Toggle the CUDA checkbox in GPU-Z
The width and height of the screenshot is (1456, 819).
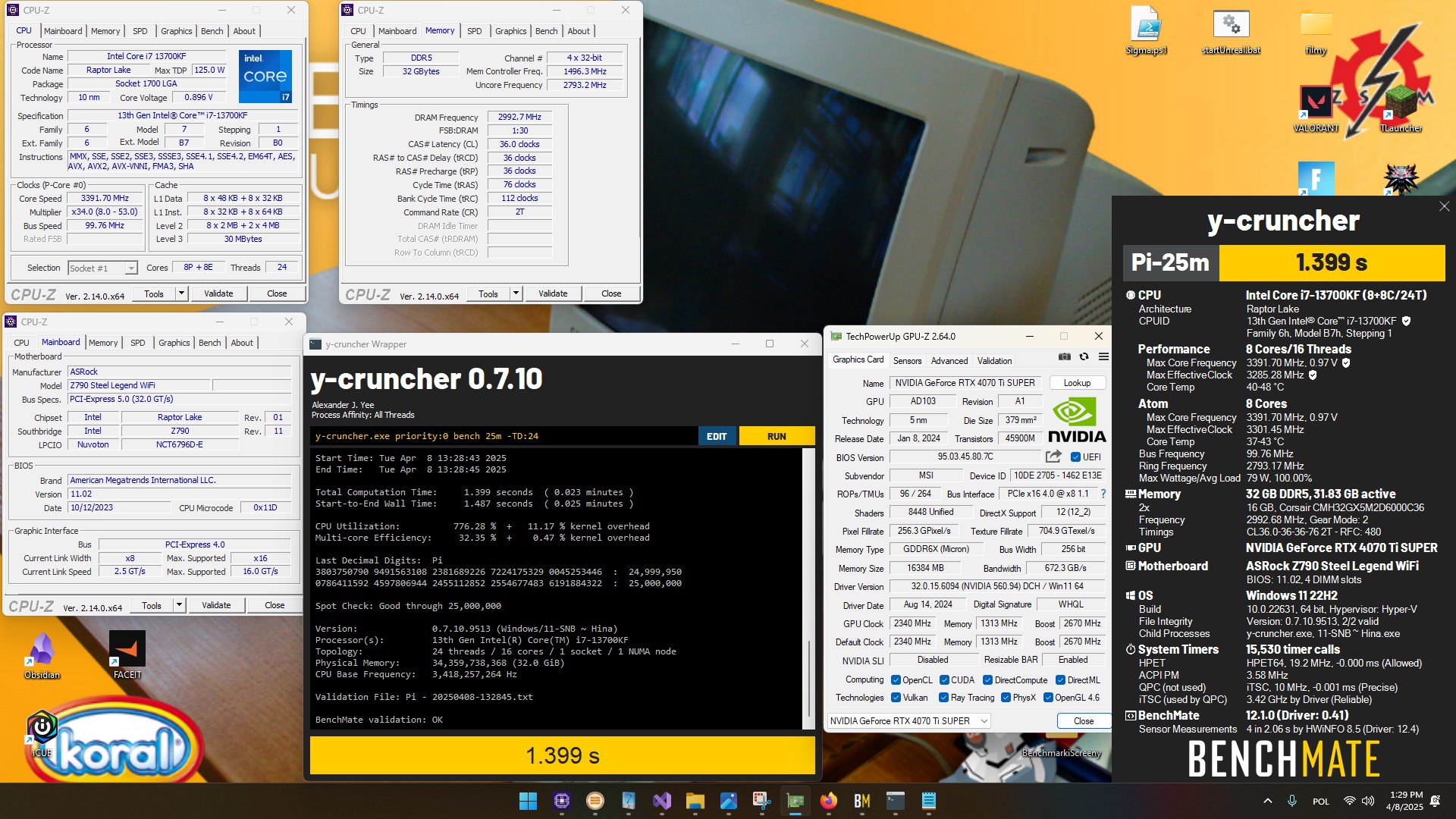click(944, 680)
